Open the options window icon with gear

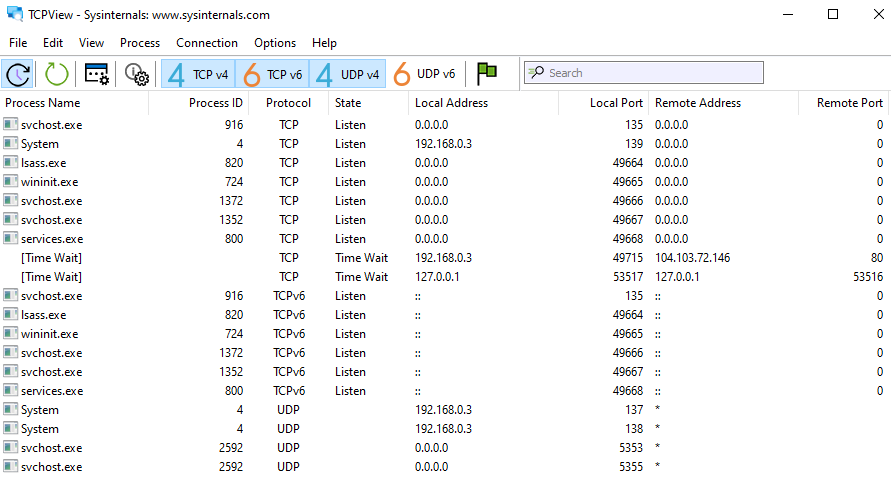[x=97, y=74]
